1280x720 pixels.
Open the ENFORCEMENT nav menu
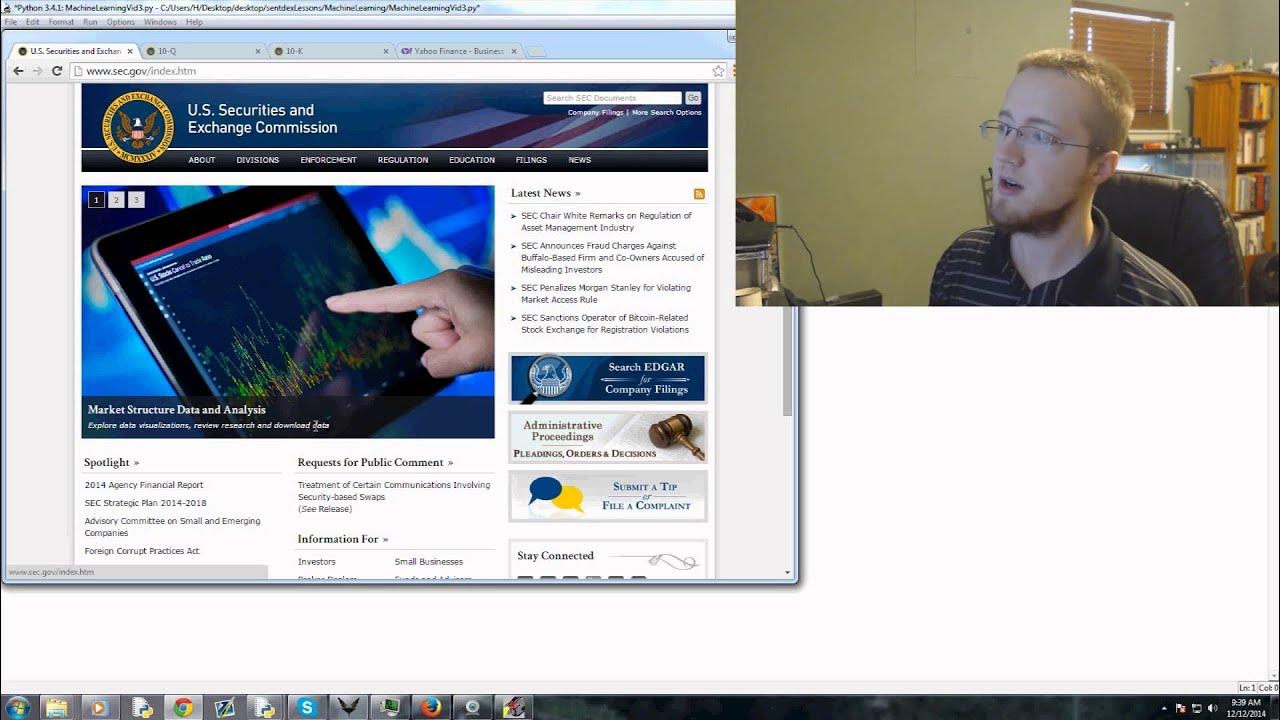click(x=328, y=160)
